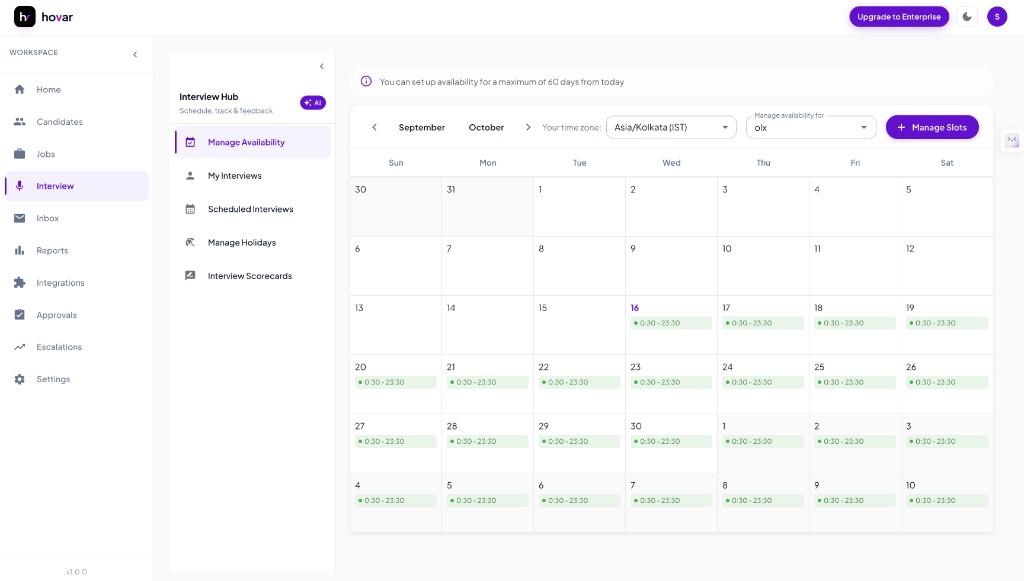Viewport: 1024px width, 581px height.
Task: Toggle dark mode moon button
Action: tap(967, 17)
